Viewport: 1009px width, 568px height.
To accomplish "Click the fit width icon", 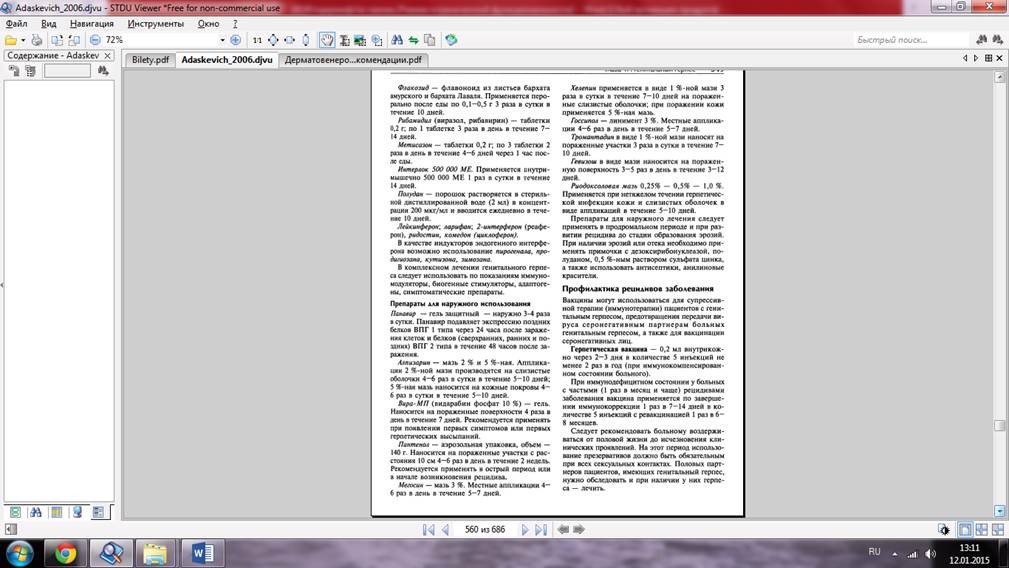I will click(290, 40).
